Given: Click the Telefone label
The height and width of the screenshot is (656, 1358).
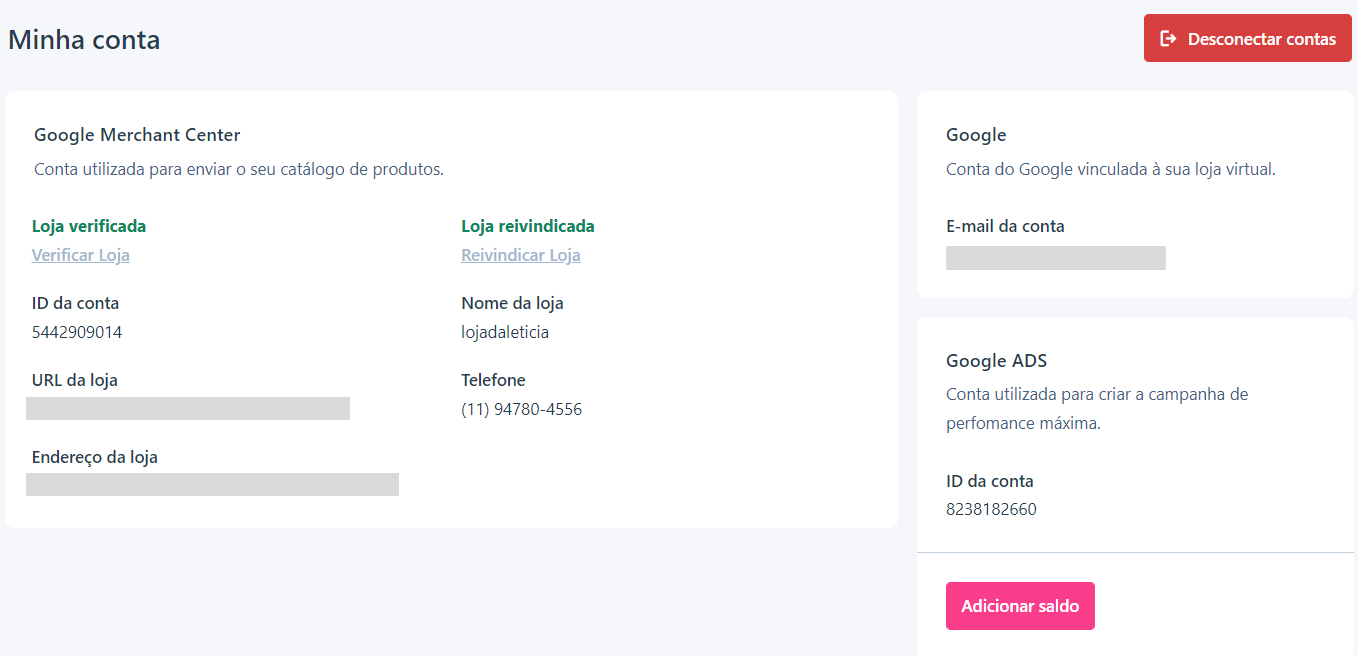Looking at the screenshot, I should (x=493, y=380).
